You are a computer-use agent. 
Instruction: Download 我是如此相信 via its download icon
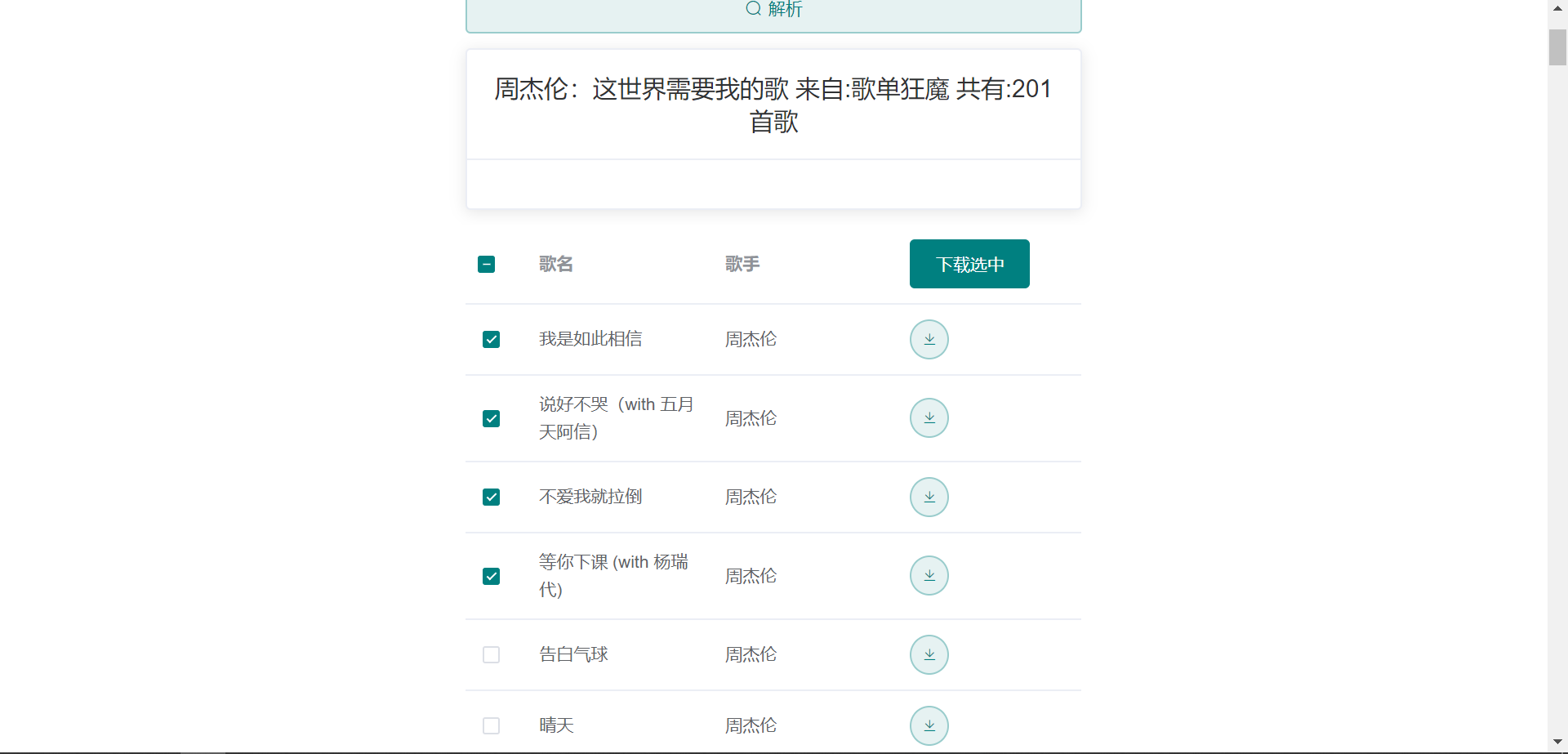pyautogui.click(x=929, y=340)
